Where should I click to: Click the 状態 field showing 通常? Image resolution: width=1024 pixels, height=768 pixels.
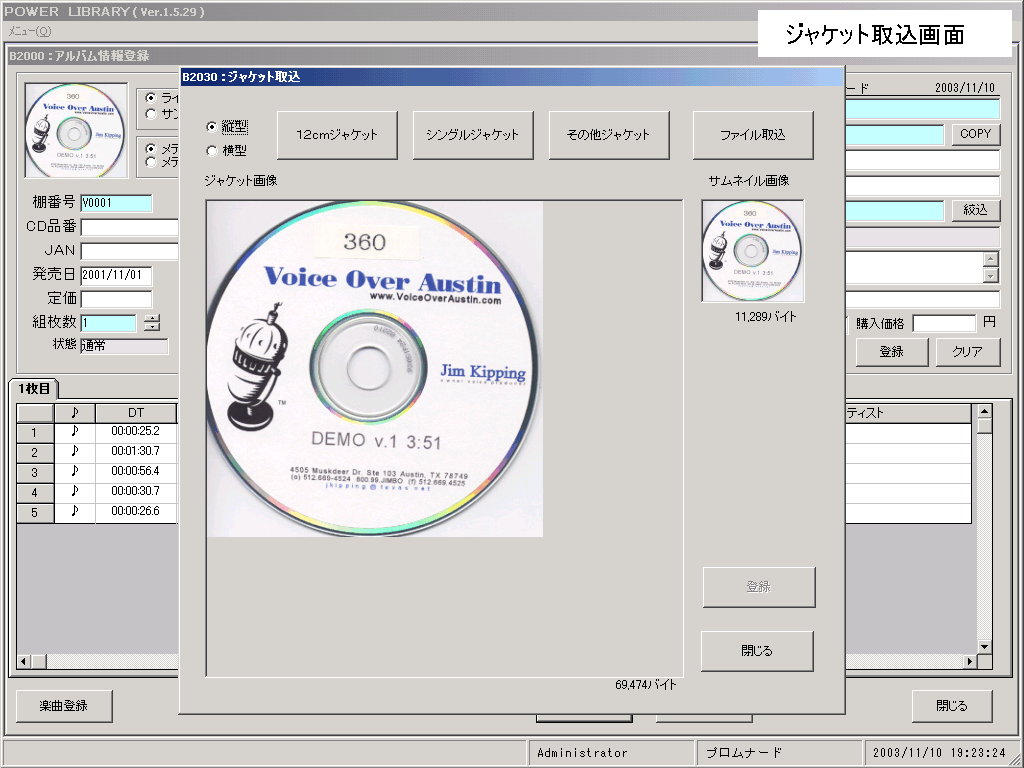tap(124, 346)
